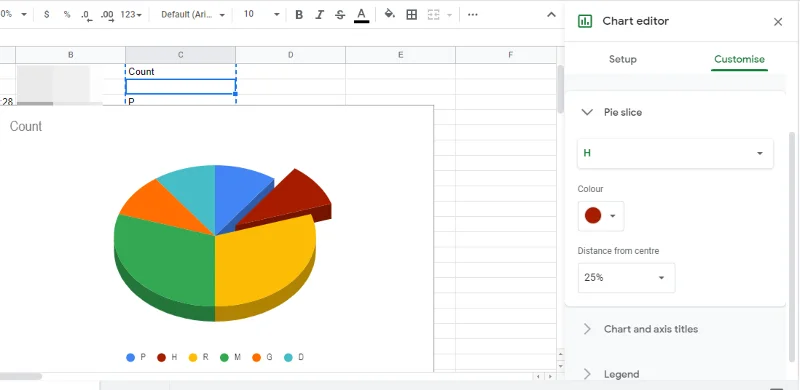800x390 pixels.
Task: Open the cell fill colour picker
Action: pos(390,14)
